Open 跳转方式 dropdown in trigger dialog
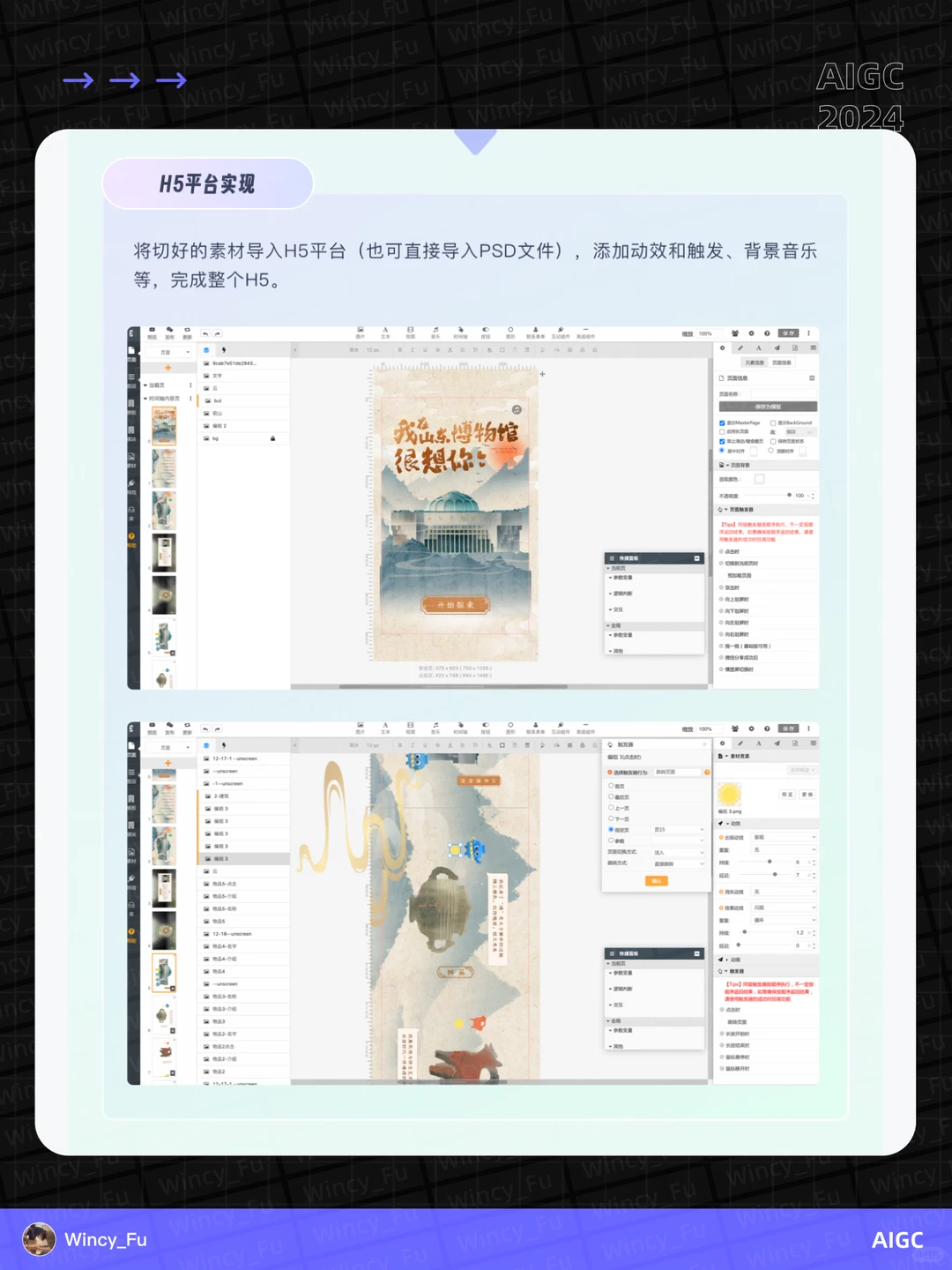Screen dimensions: 952x1270 tap(678, 864)
